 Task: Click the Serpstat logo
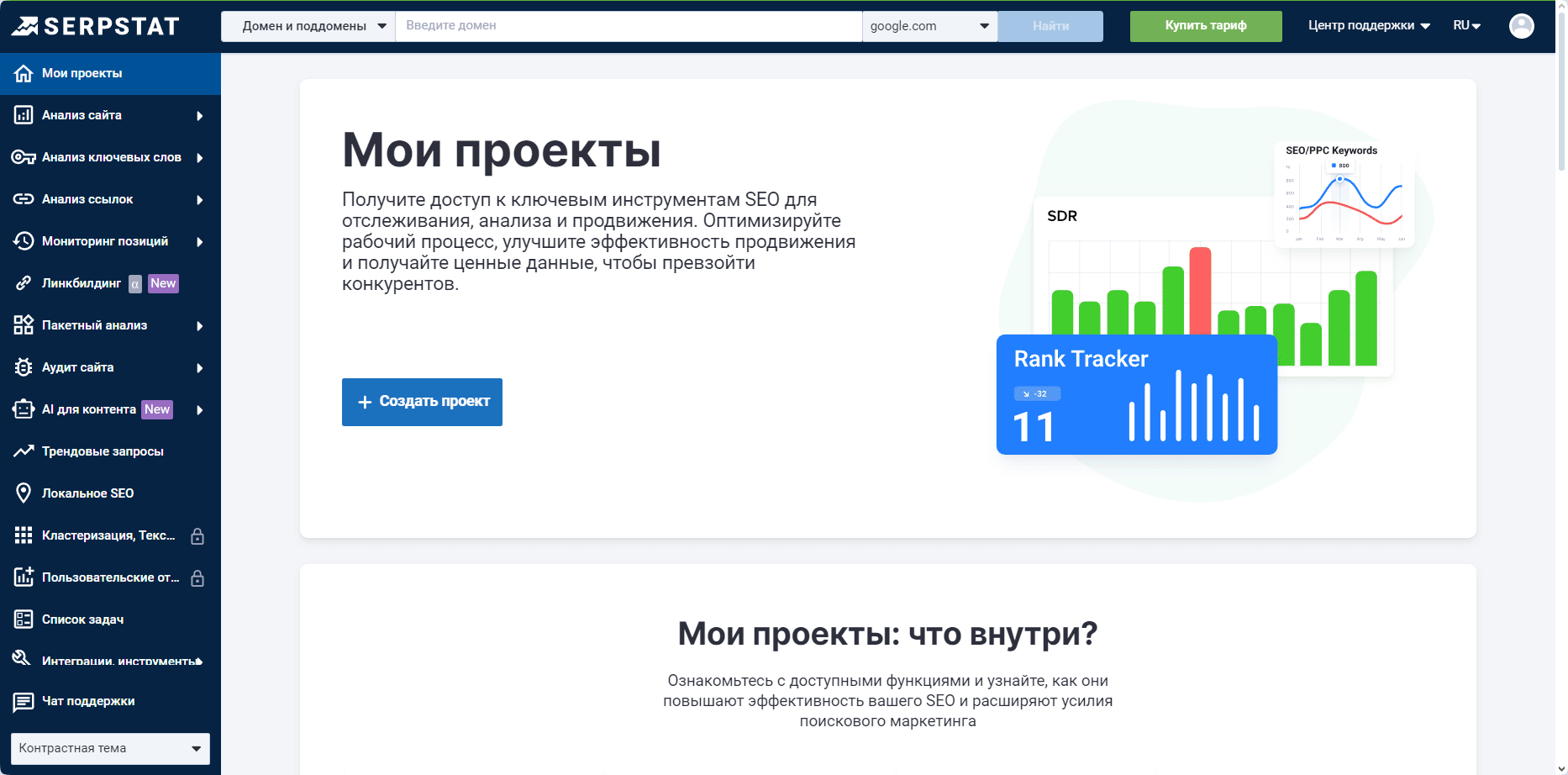tap(95, 26)
